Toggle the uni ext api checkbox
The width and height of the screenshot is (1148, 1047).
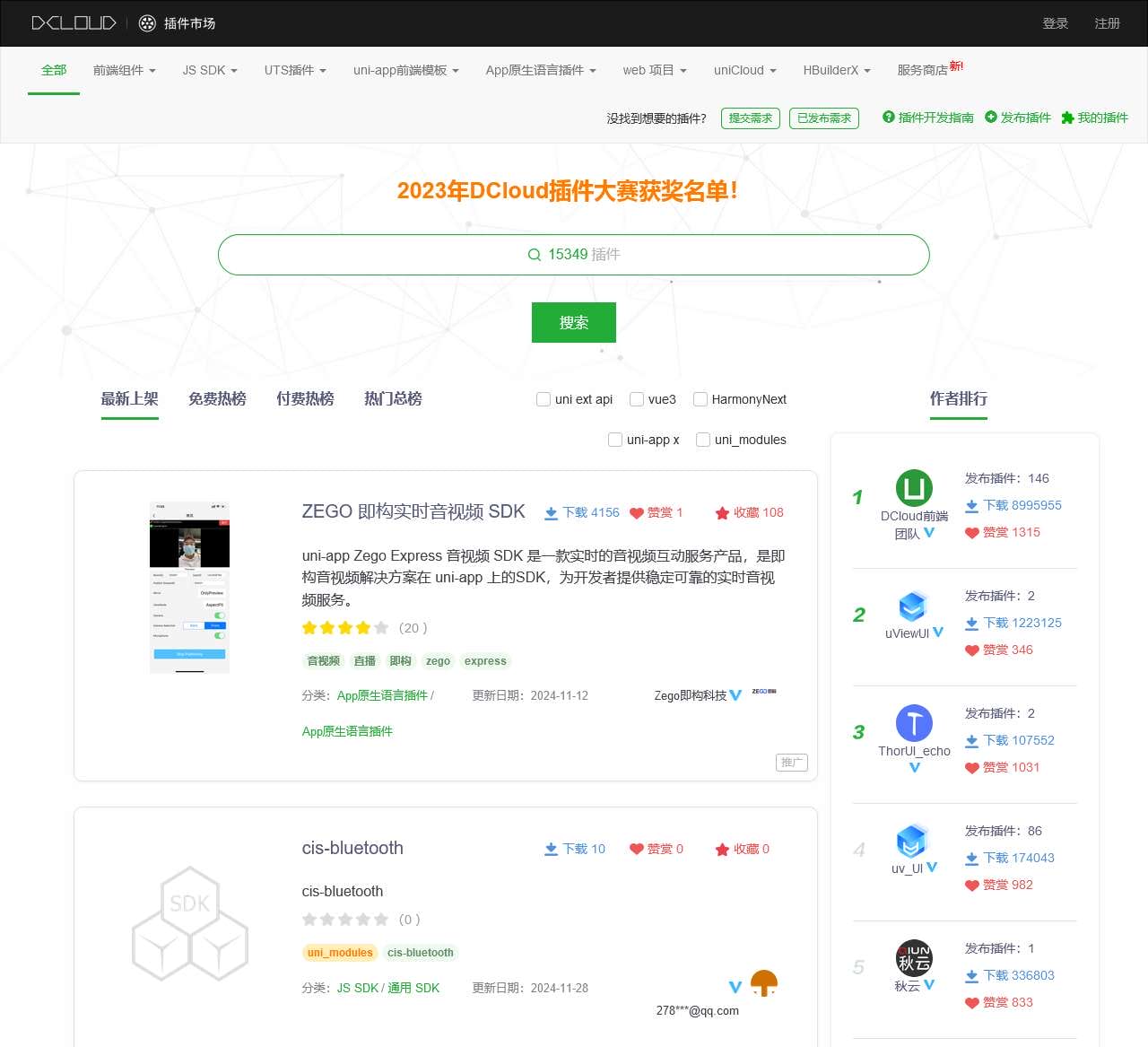click(544, 399)
